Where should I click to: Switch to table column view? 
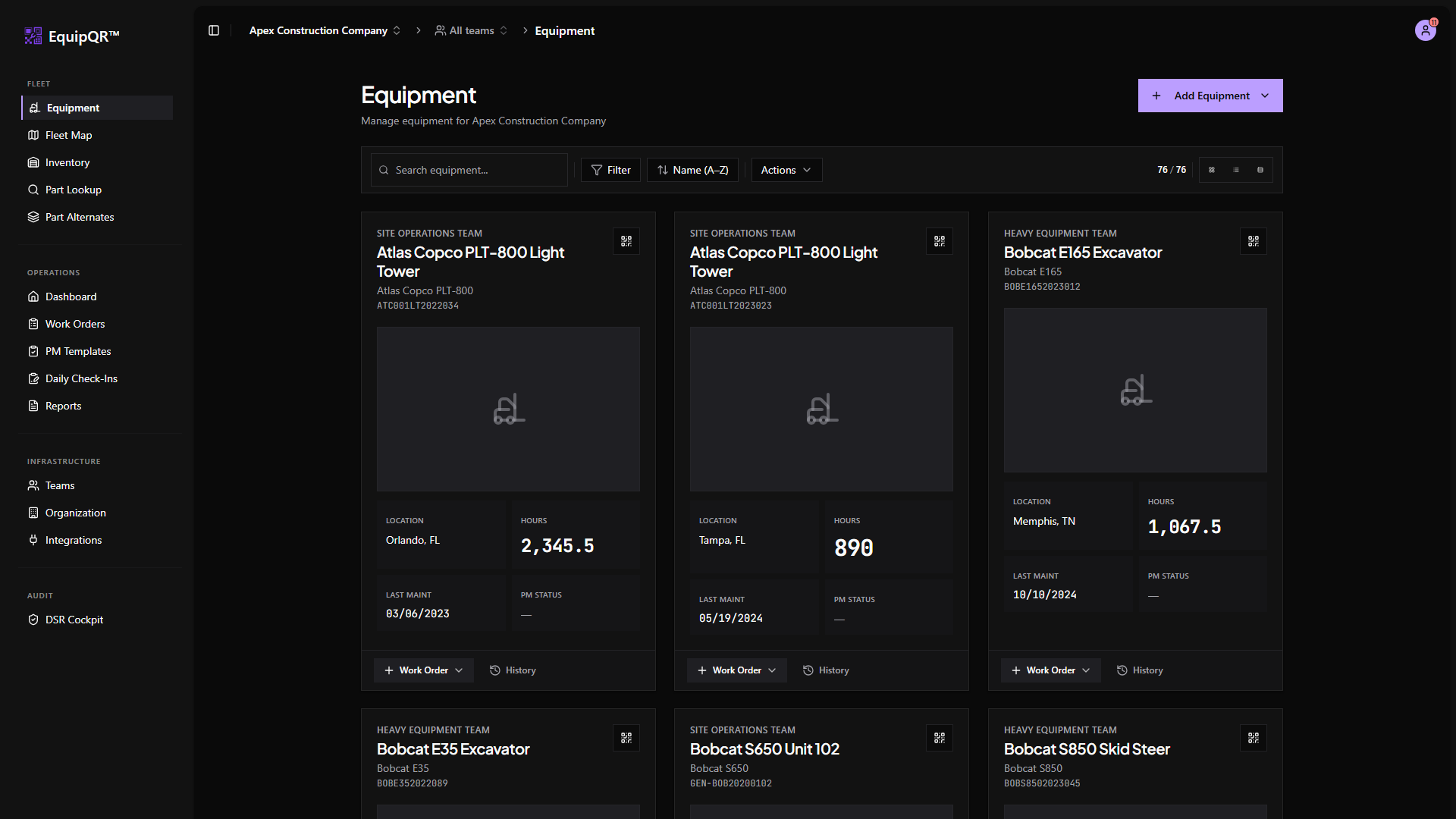pyautogui.click(x=1260, y=170)
